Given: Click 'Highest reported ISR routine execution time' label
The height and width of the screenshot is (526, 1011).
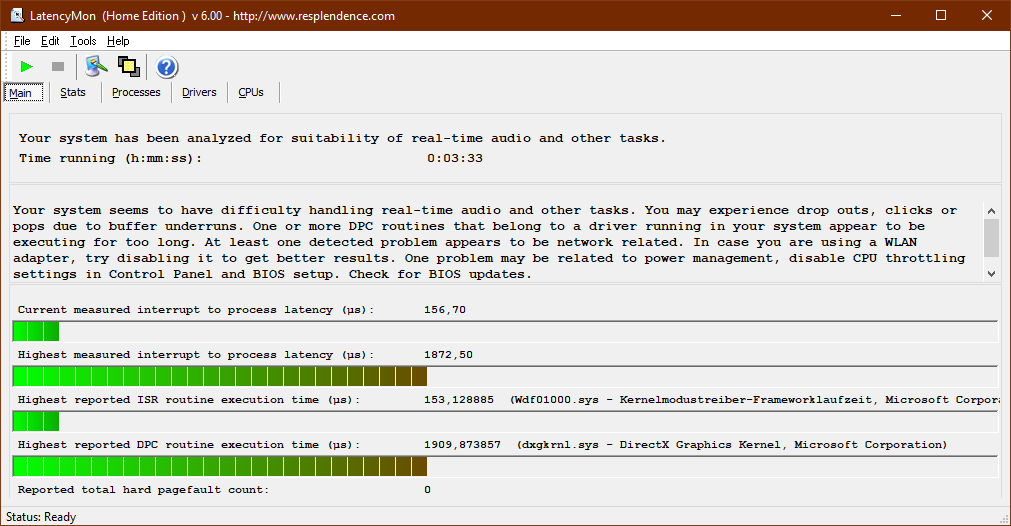Looking at the screenshot, I should [188, 400].
